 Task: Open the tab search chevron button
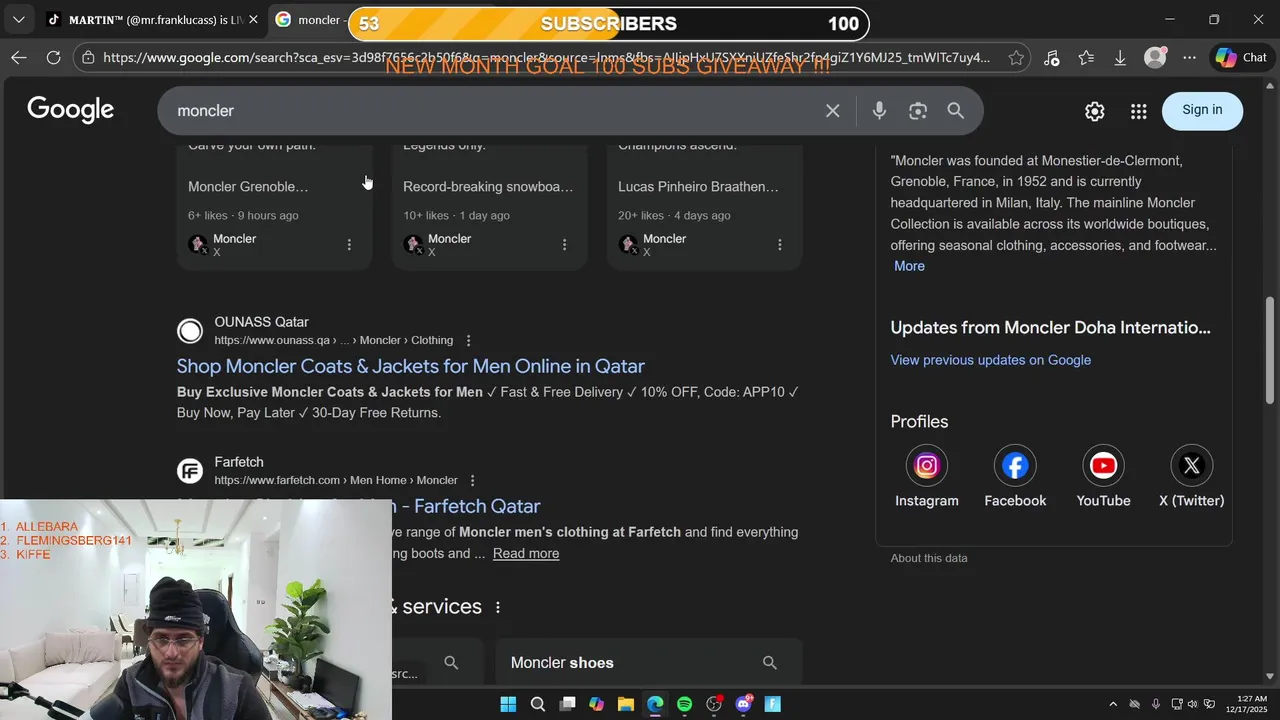coord(18,19)
